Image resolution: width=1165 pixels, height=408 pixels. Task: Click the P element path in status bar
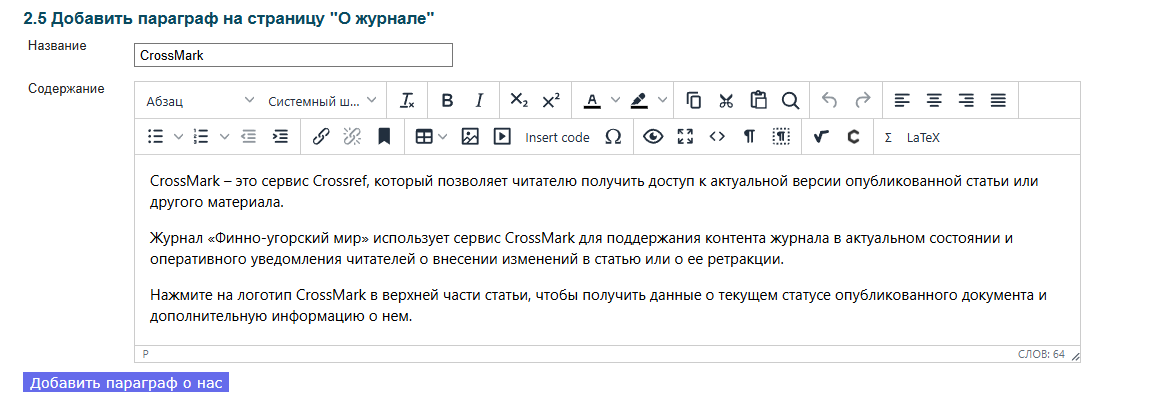point(146,354)
